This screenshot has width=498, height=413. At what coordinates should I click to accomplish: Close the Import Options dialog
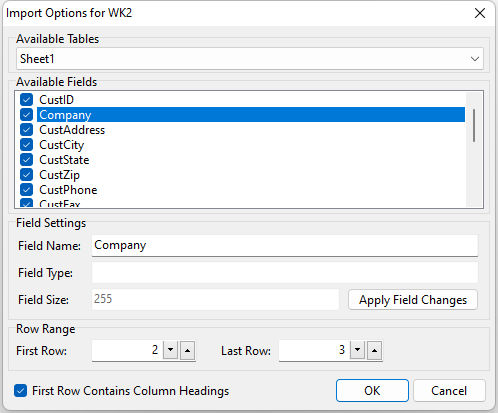[x=480, y=13]
